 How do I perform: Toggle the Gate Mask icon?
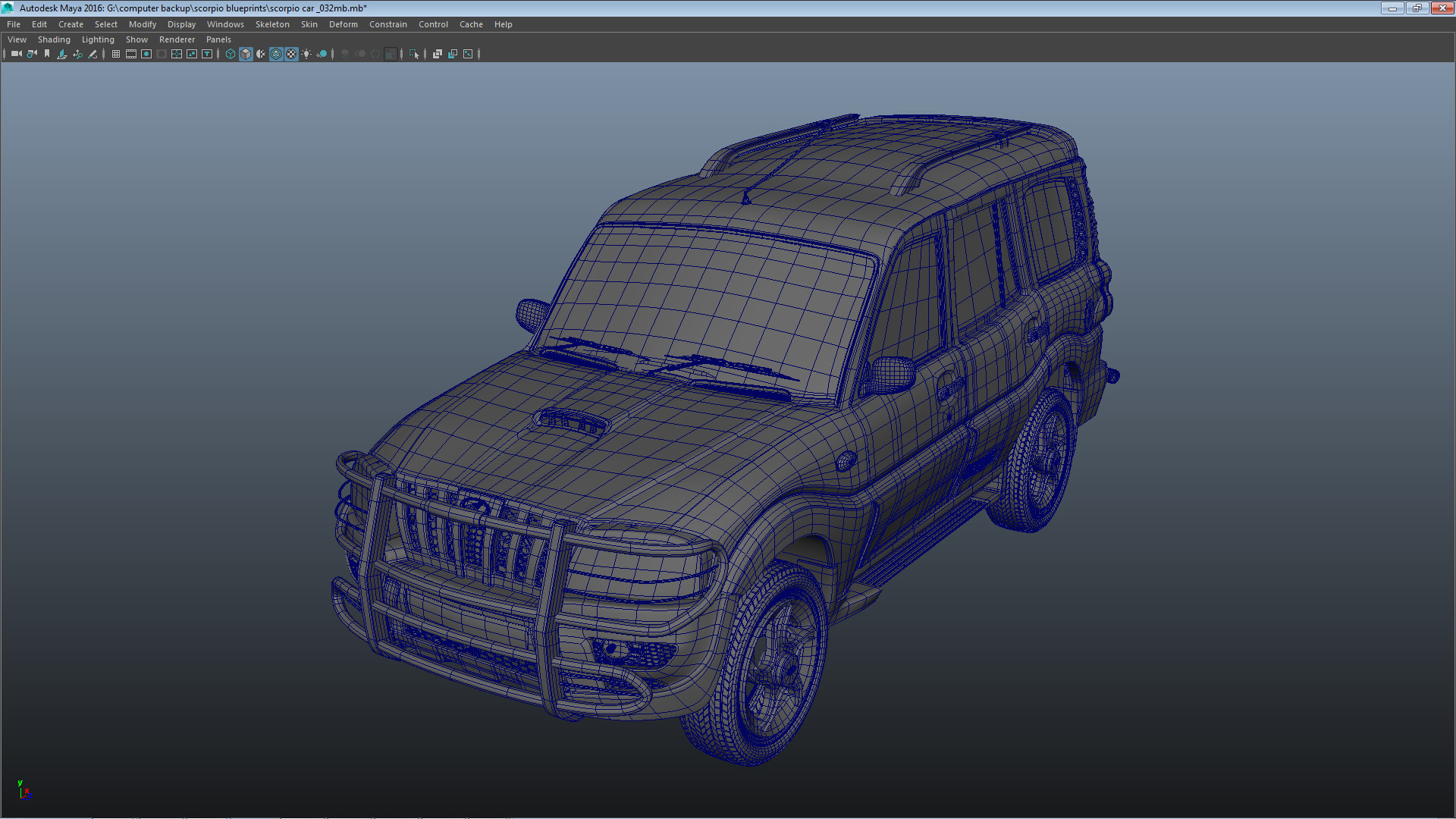coord(162,54)
